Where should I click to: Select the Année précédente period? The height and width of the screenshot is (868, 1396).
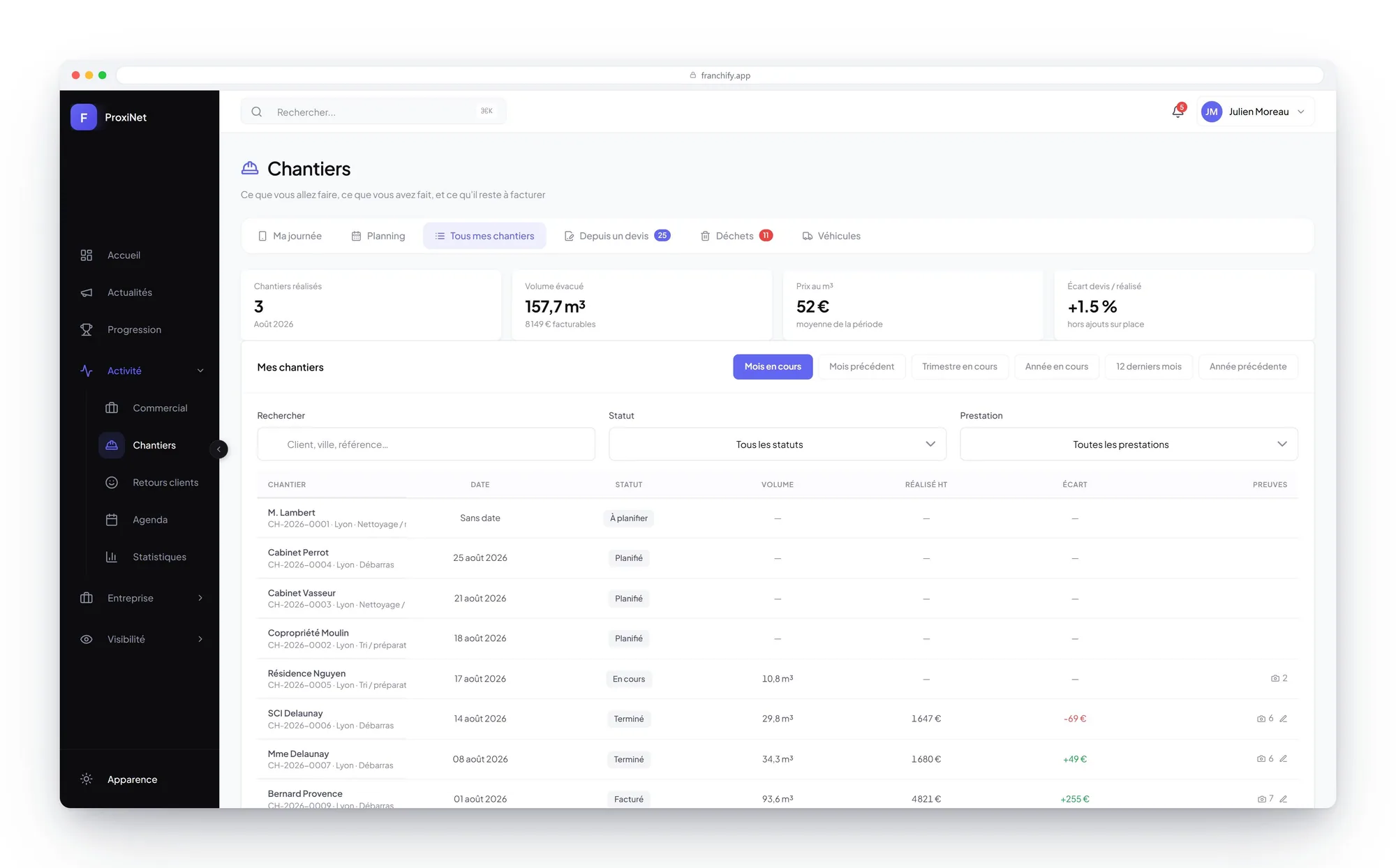[1248, 367]
